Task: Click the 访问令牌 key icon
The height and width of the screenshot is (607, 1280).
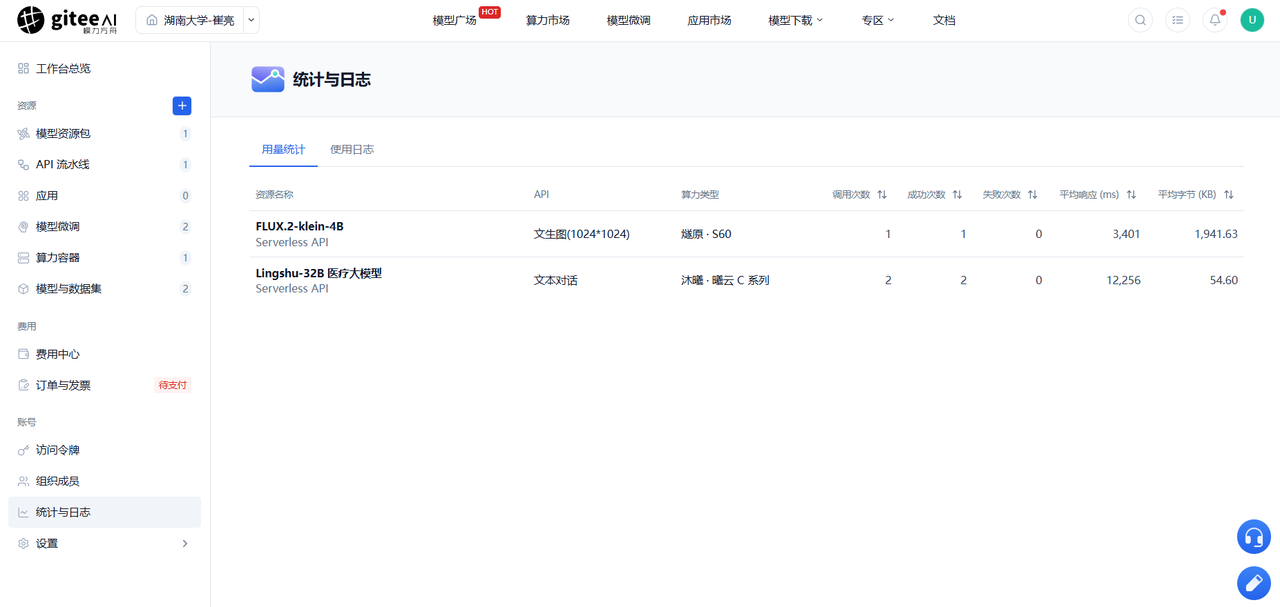Action: (23, 451)
